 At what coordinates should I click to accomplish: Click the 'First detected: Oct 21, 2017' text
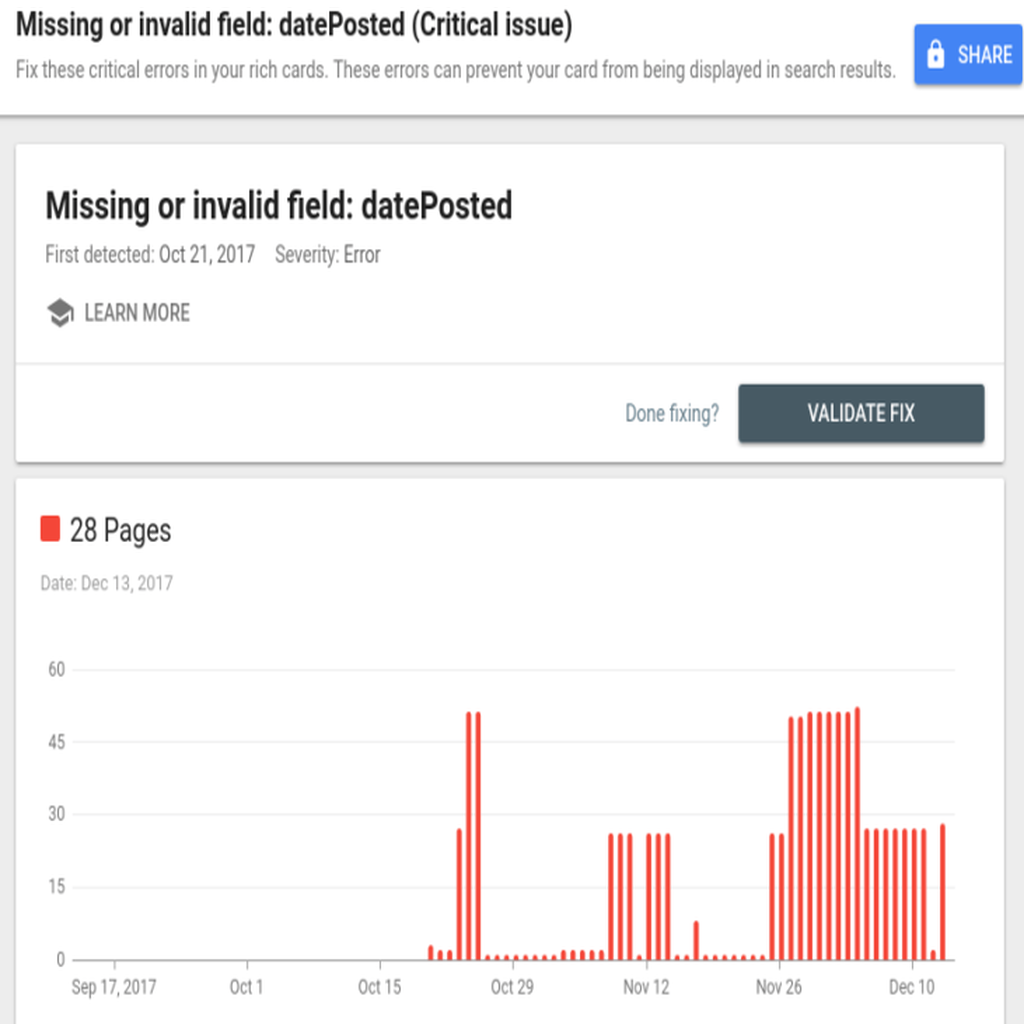pos(150,255)
